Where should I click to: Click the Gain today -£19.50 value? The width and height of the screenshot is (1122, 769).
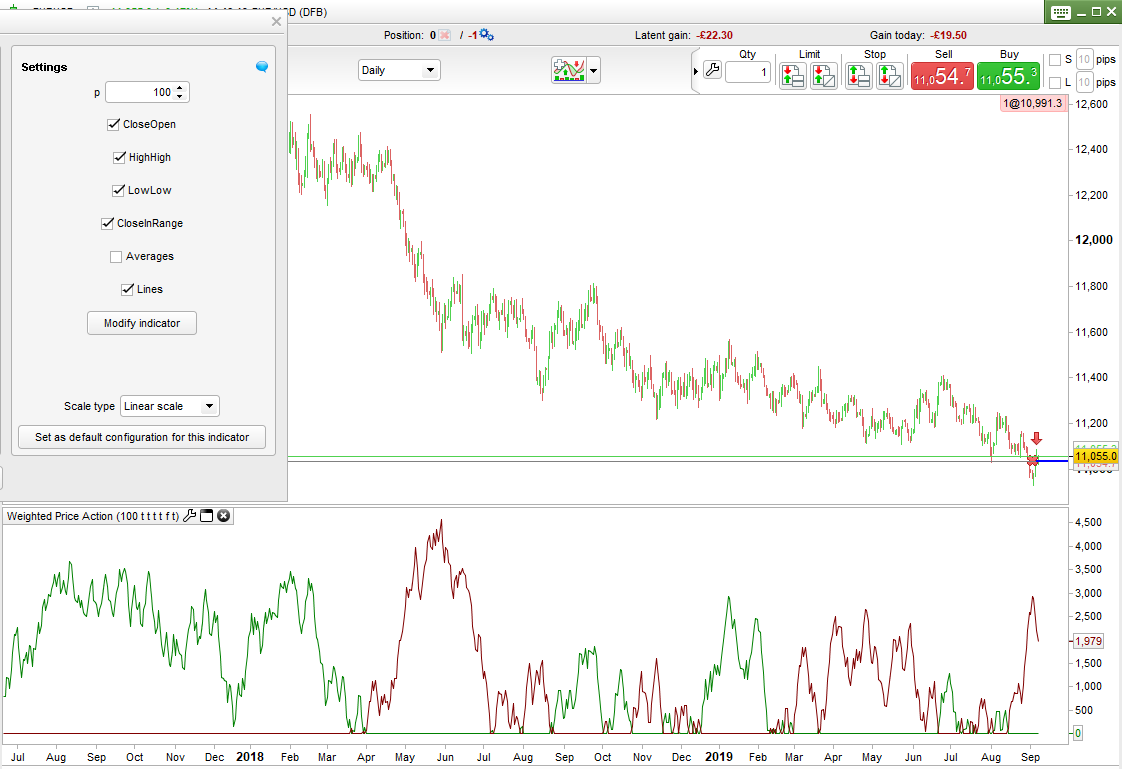pyautogui.click(x=949, y=35)
